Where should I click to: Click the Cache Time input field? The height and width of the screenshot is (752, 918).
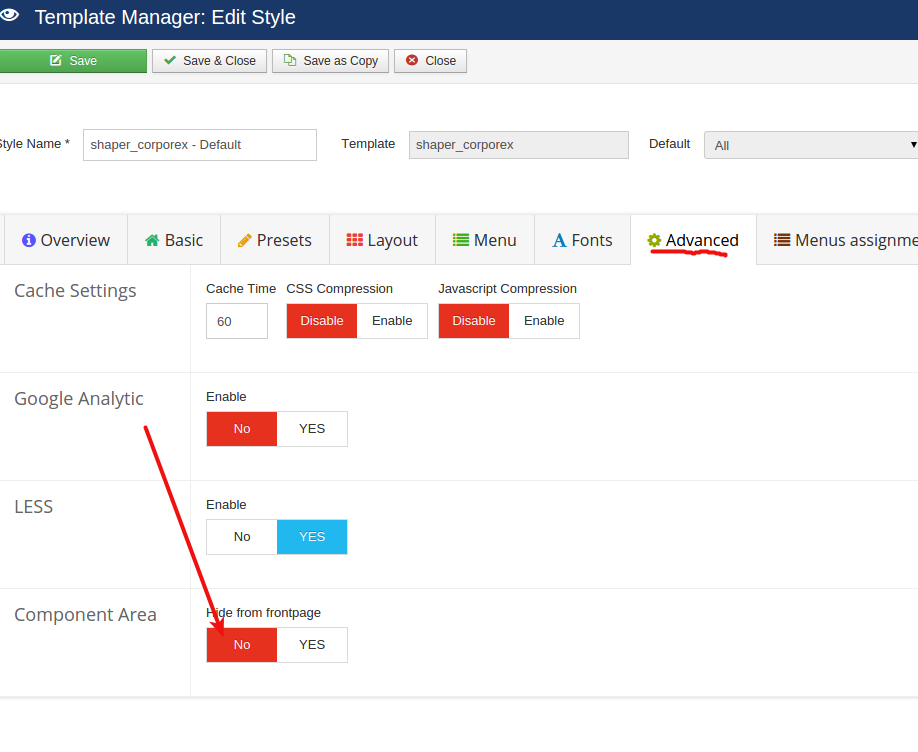coord(236,322)
